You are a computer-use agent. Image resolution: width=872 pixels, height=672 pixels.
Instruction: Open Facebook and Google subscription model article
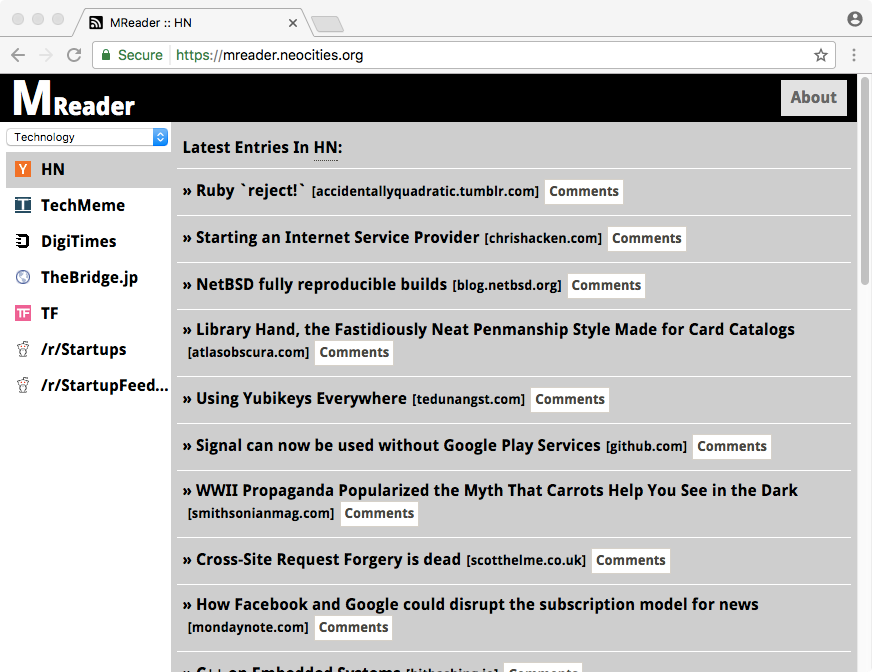477,604
